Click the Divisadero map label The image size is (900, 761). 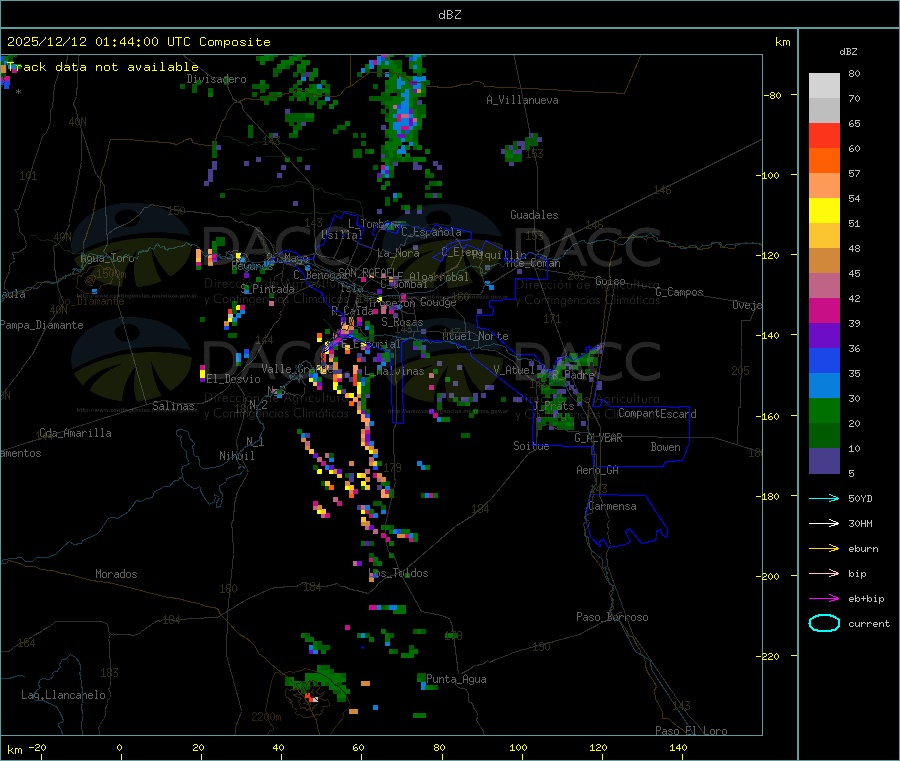click(216, 79)
